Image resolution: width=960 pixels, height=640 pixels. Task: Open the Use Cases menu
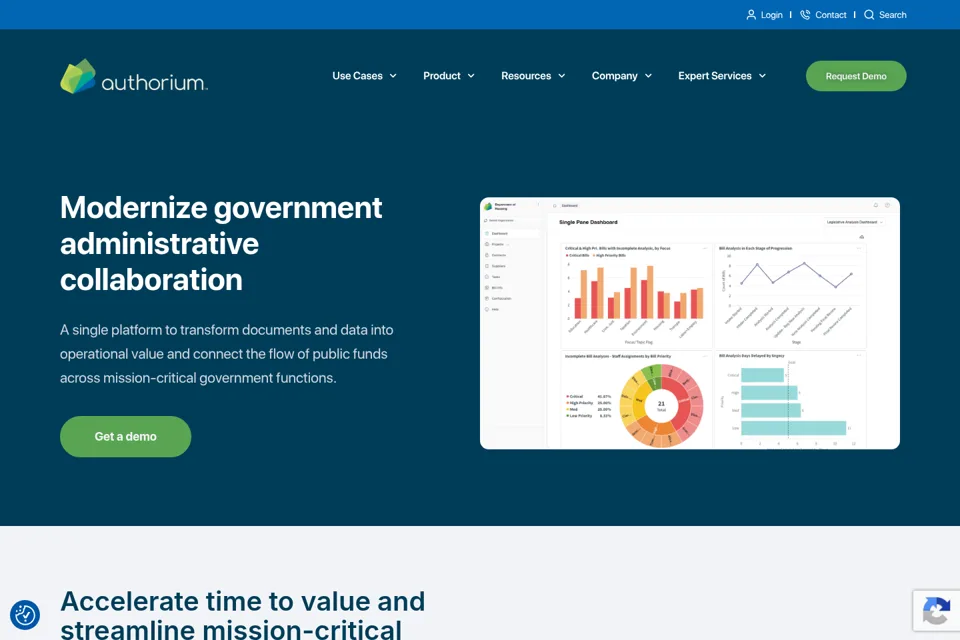pos(358,76)
